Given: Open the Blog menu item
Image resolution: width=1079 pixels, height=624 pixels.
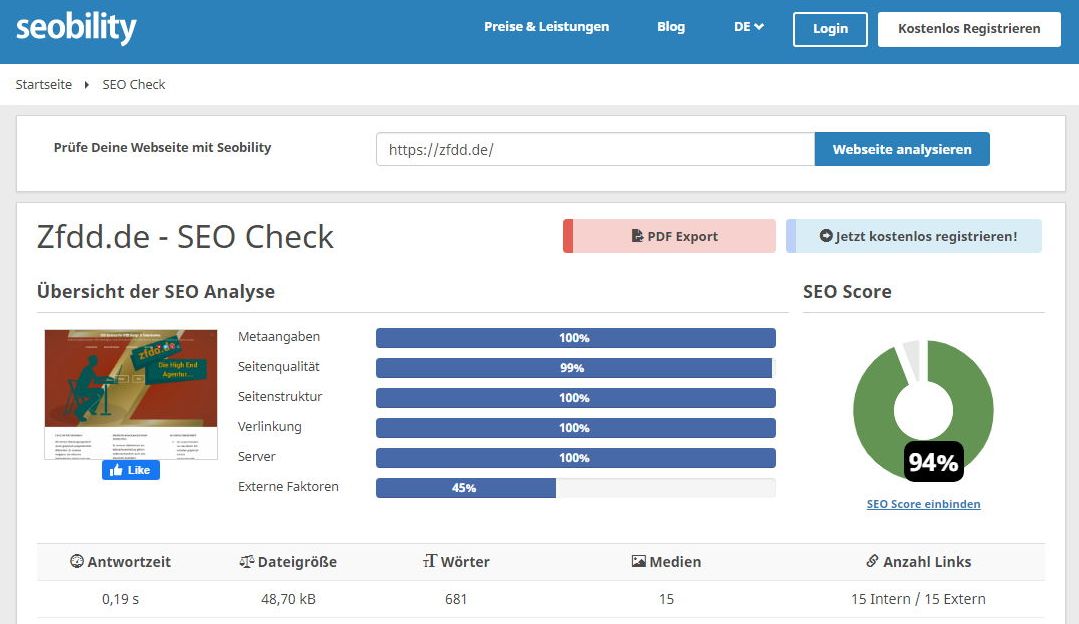Looking at the screenshot, I should pyautogui.click(x=671, y=27).
